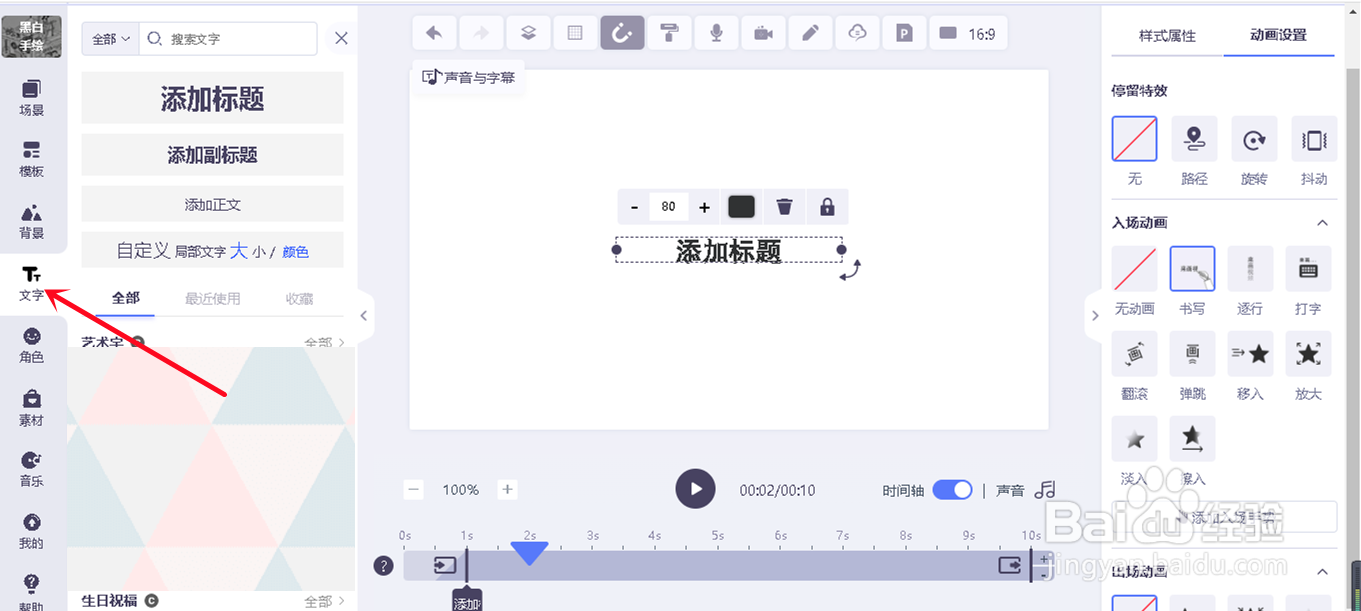
Task: Collapse the 入场动画 section
Action: [1322, 222]
